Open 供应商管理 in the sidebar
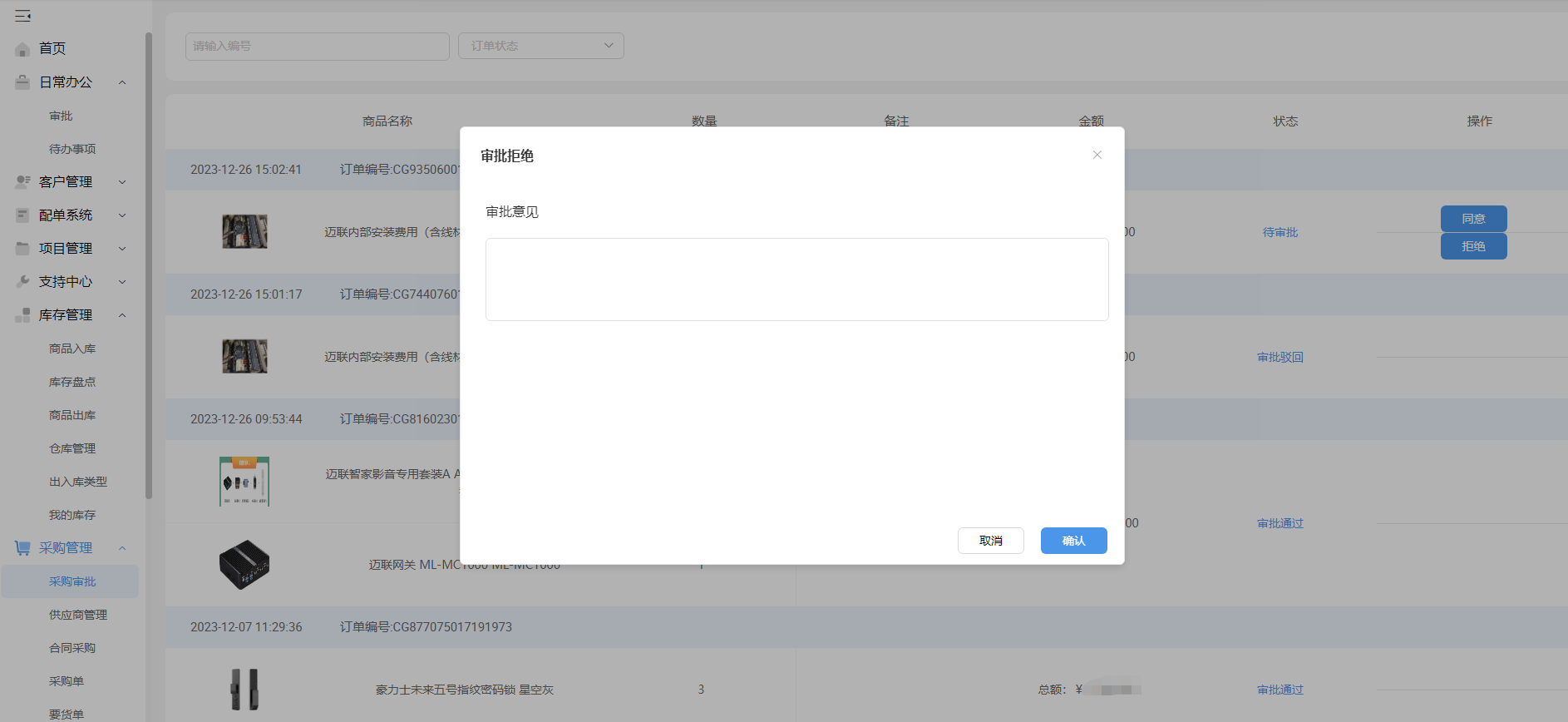This screenshot has height=722, width=1568. click(x=78, y=615)
